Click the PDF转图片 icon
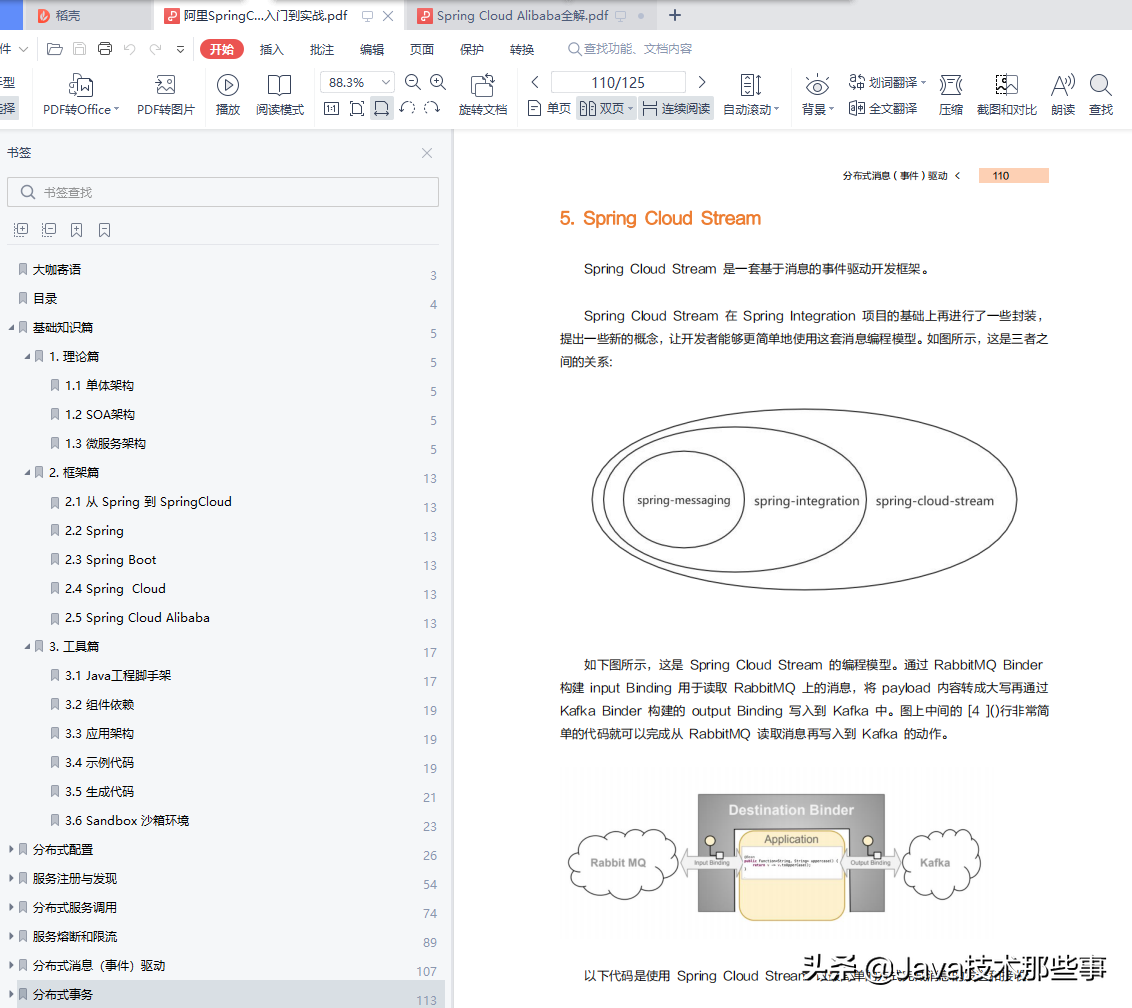Screen dimensions: 1132x1008 [166, 95]
